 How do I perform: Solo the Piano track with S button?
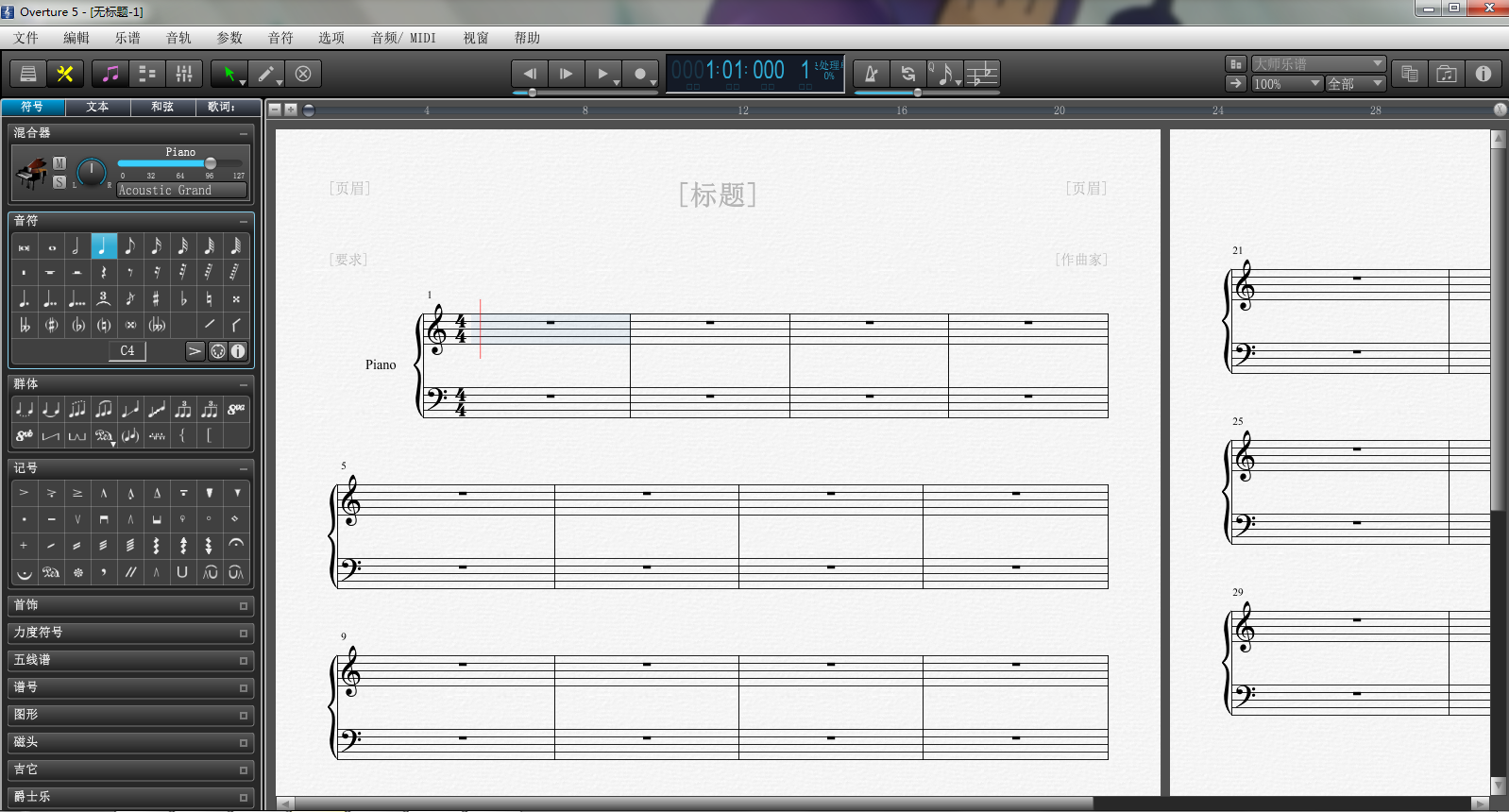pyautogui.click(x=59, y=182)
